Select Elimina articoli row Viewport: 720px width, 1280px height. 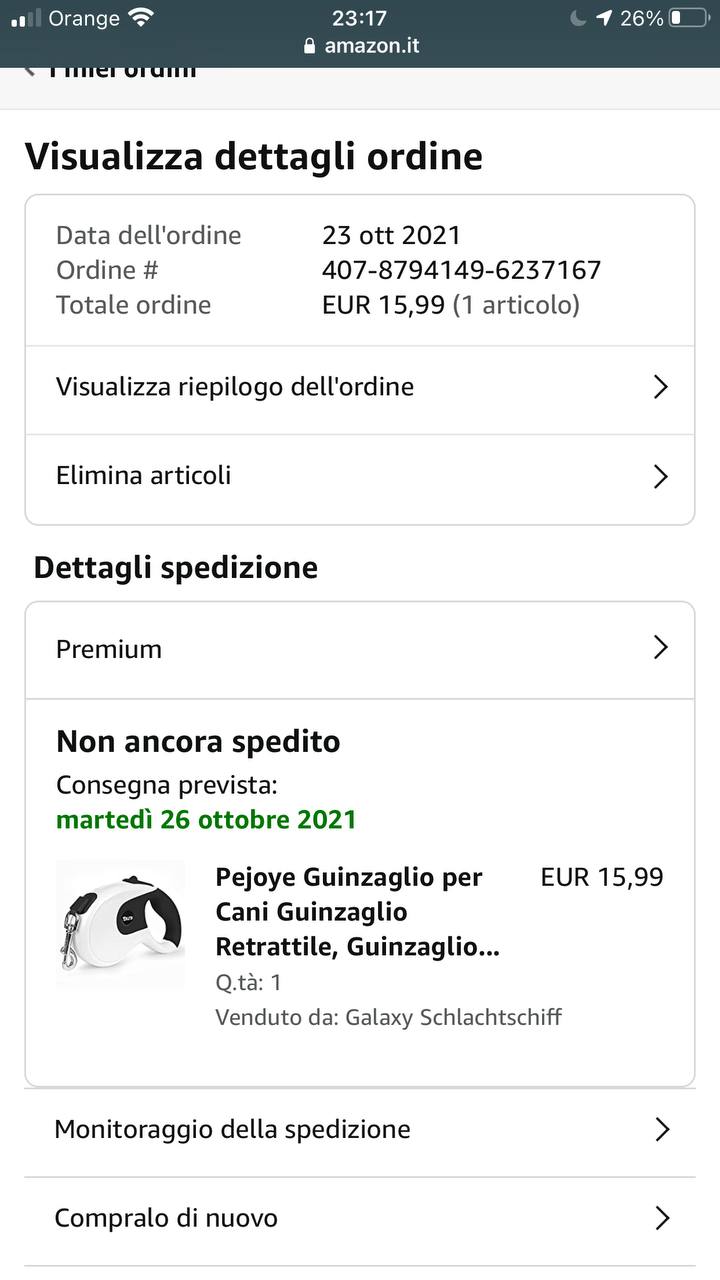(x=144, y=475)
